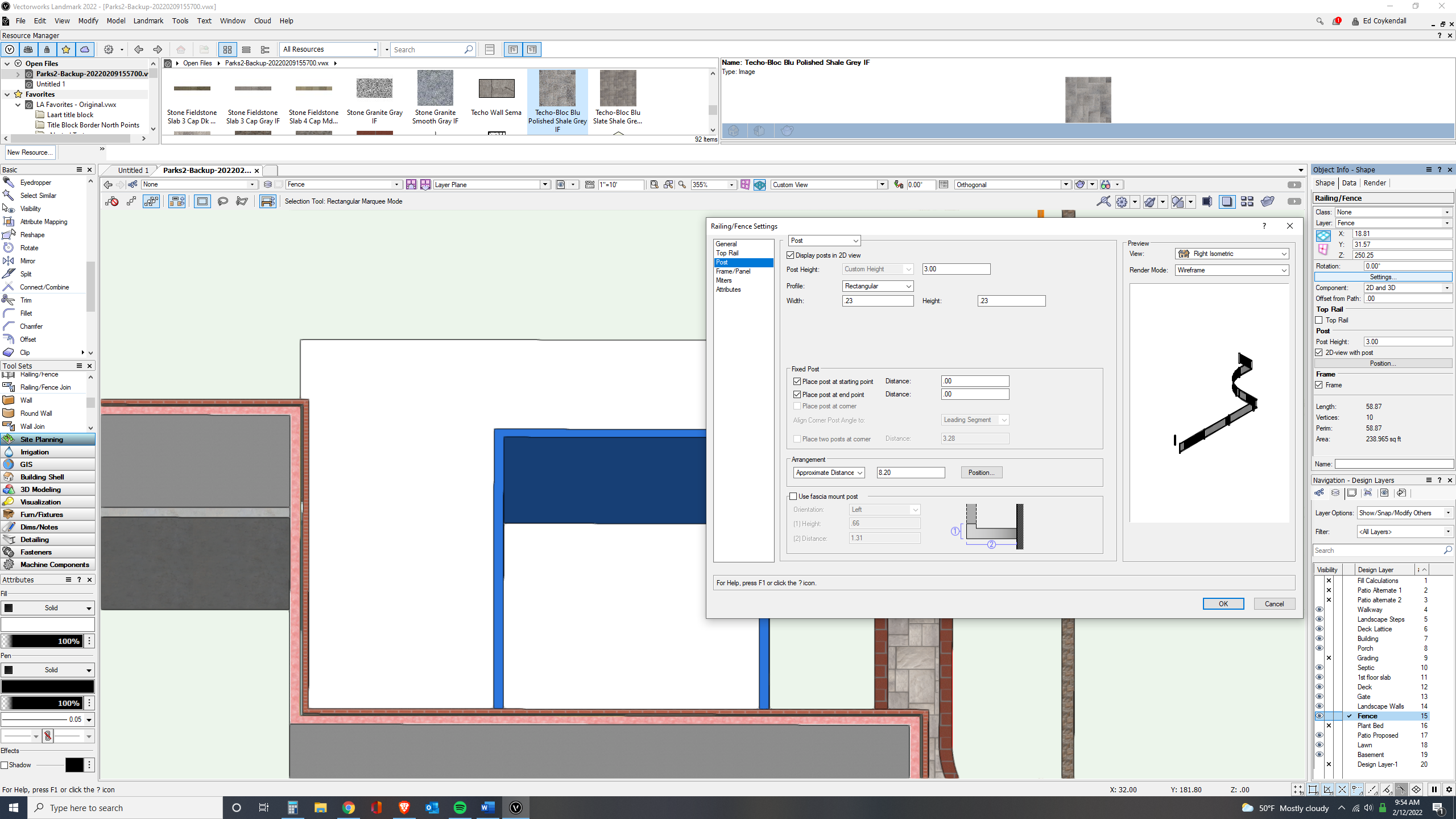Open the Profile Rectangular dropdown
Viewport: 1456px width, 819px height.
(878, 286)
